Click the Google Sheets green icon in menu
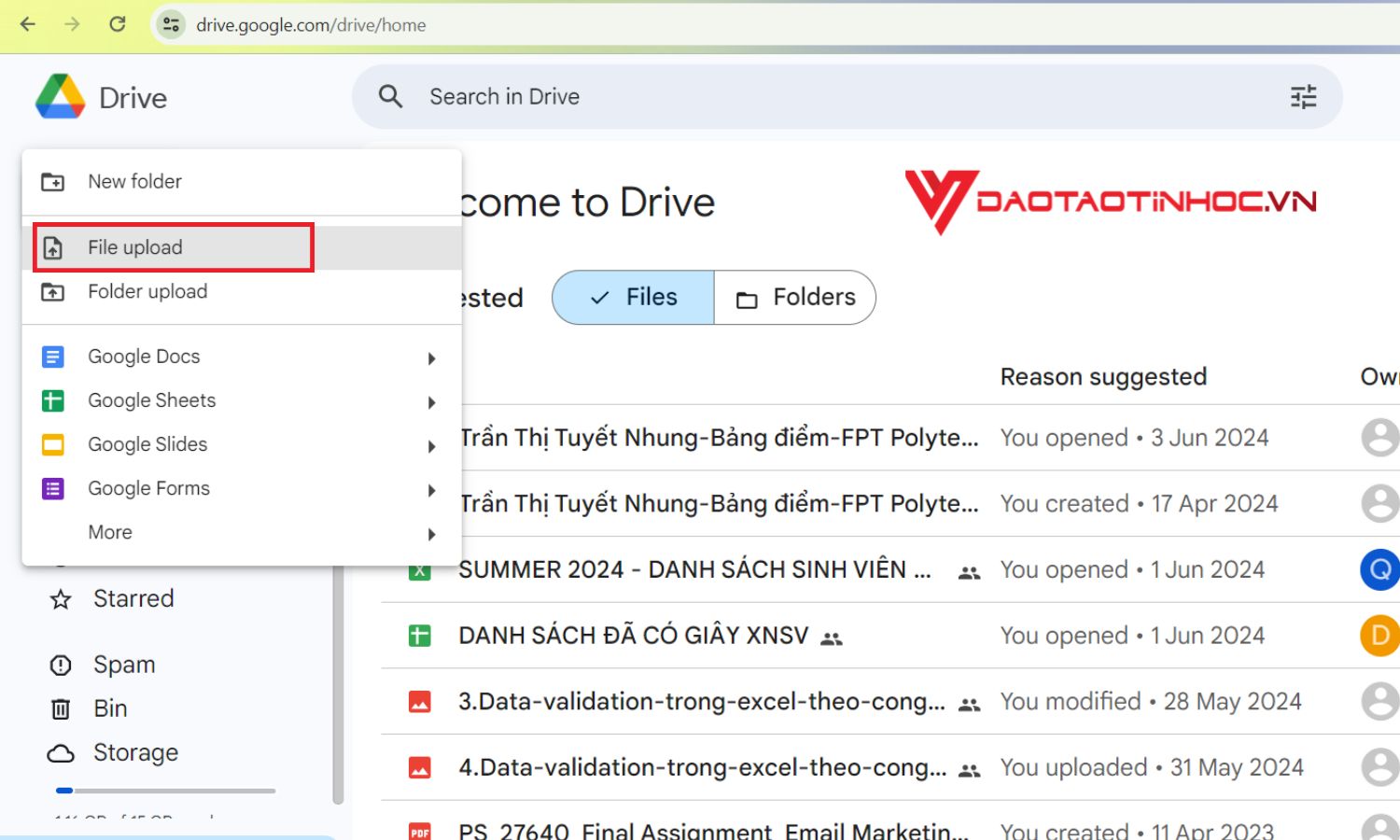Viewport: 1400px width, 840px height. tap(53, 400)
